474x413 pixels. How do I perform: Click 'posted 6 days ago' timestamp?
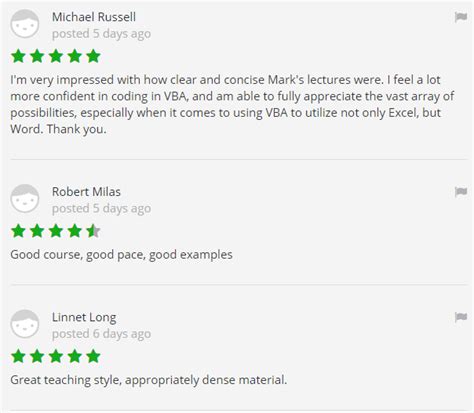point(101,334)
